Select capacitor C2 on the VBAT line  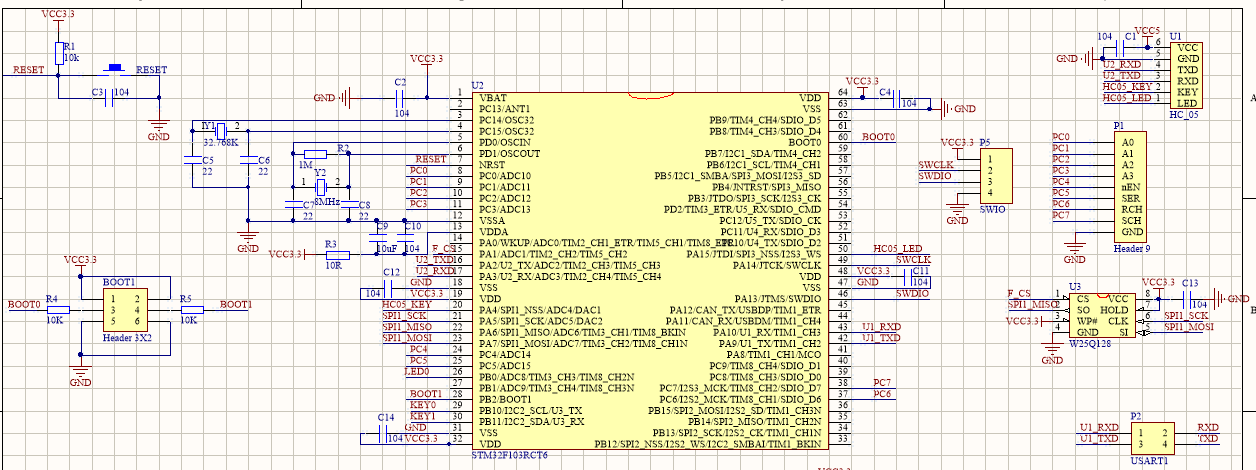(x=400, y=98)
